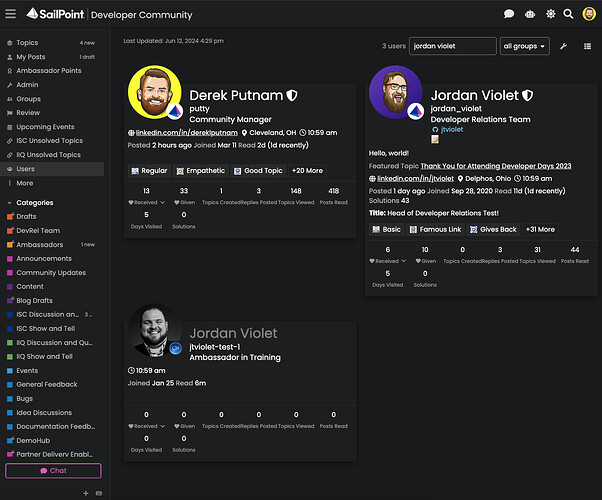
Task: Click the Good Topic badge
Action: [258, 171]
